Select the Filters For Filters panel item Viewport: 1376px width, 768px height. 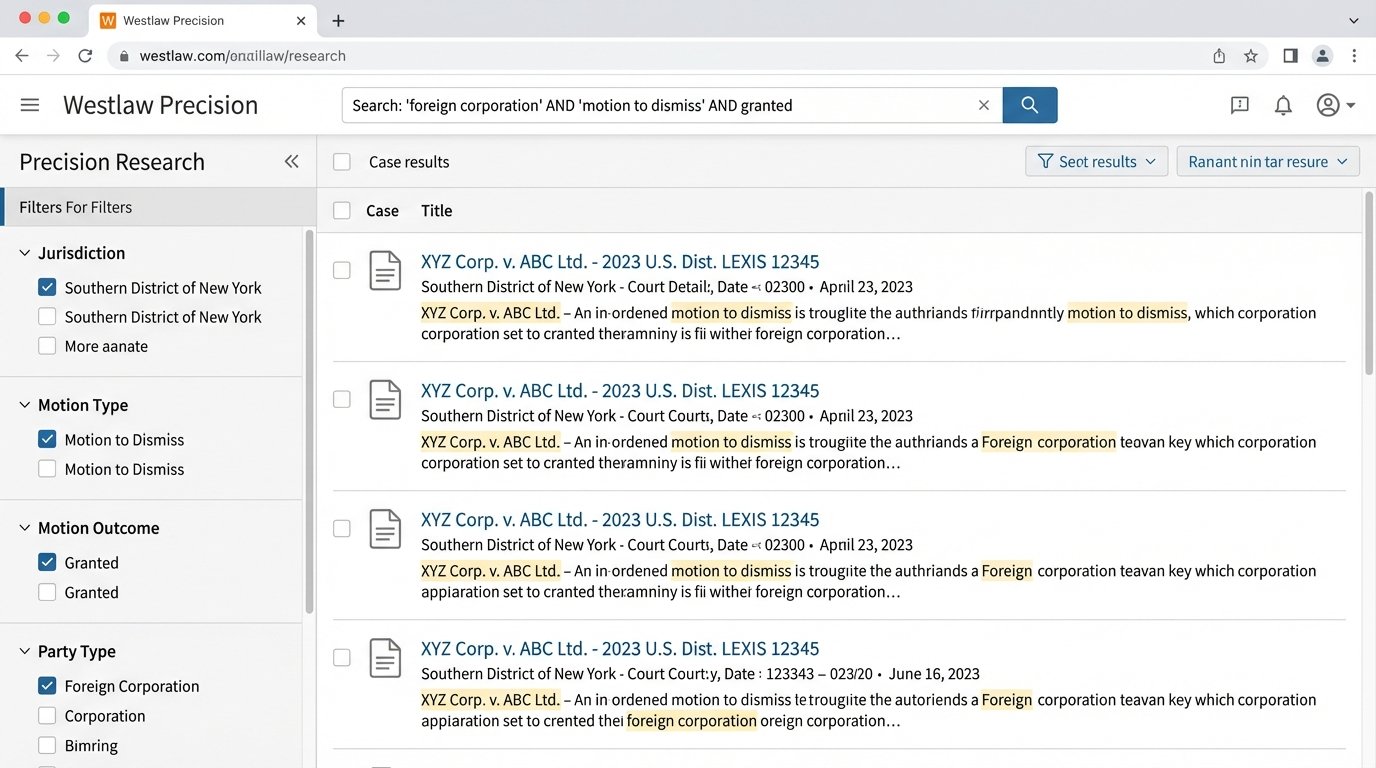click(75, 207)
